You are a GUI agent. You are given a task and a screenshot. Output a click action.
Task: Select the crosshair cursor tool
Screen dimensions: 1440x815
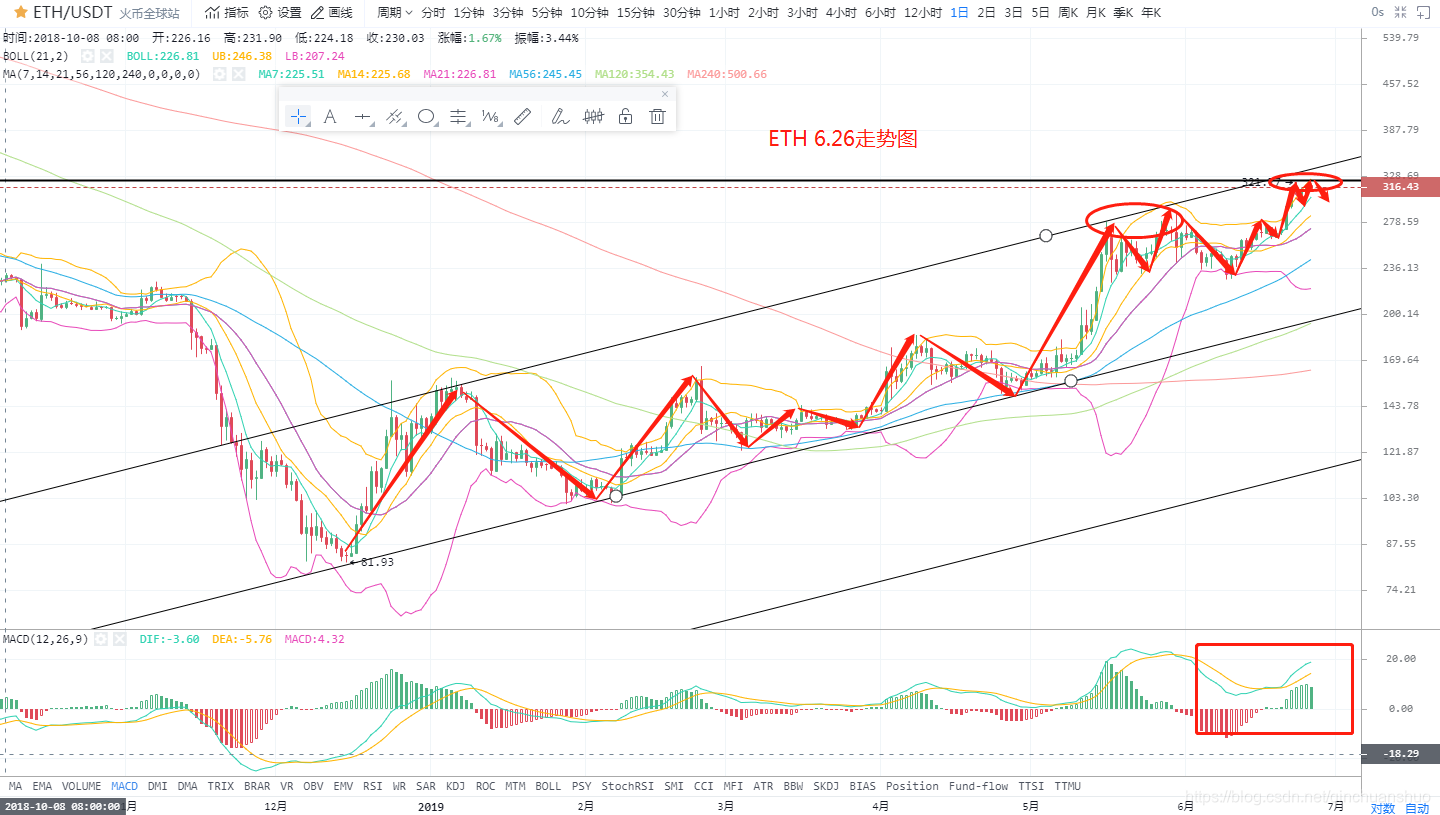(298, 117)
